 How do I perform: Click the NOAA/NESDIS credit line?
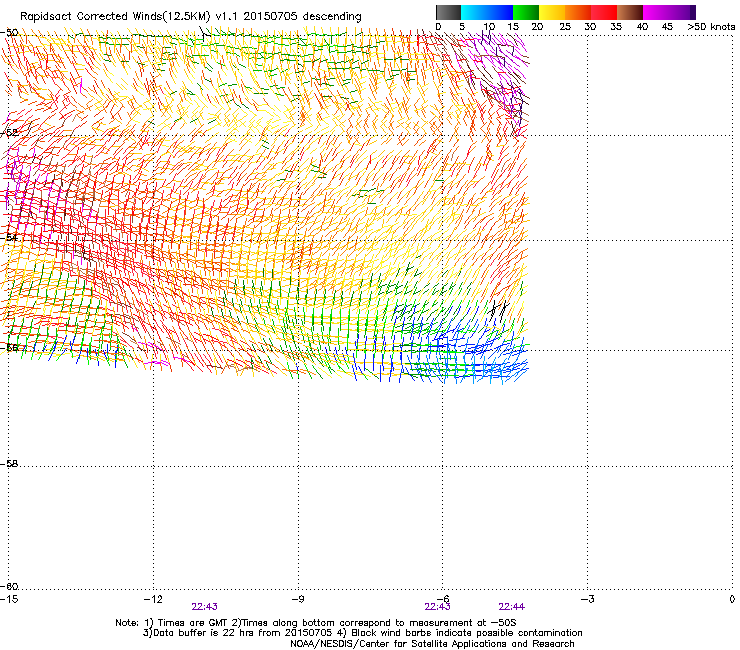click(x=432, y=644)
